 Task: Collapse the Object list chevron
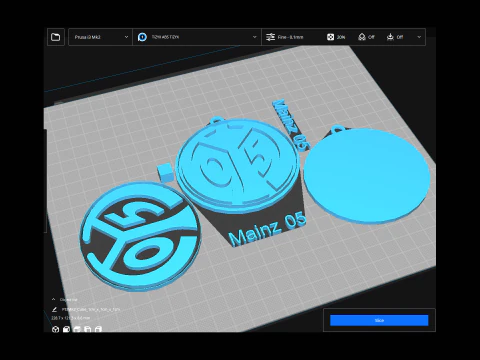click(53, 299)
